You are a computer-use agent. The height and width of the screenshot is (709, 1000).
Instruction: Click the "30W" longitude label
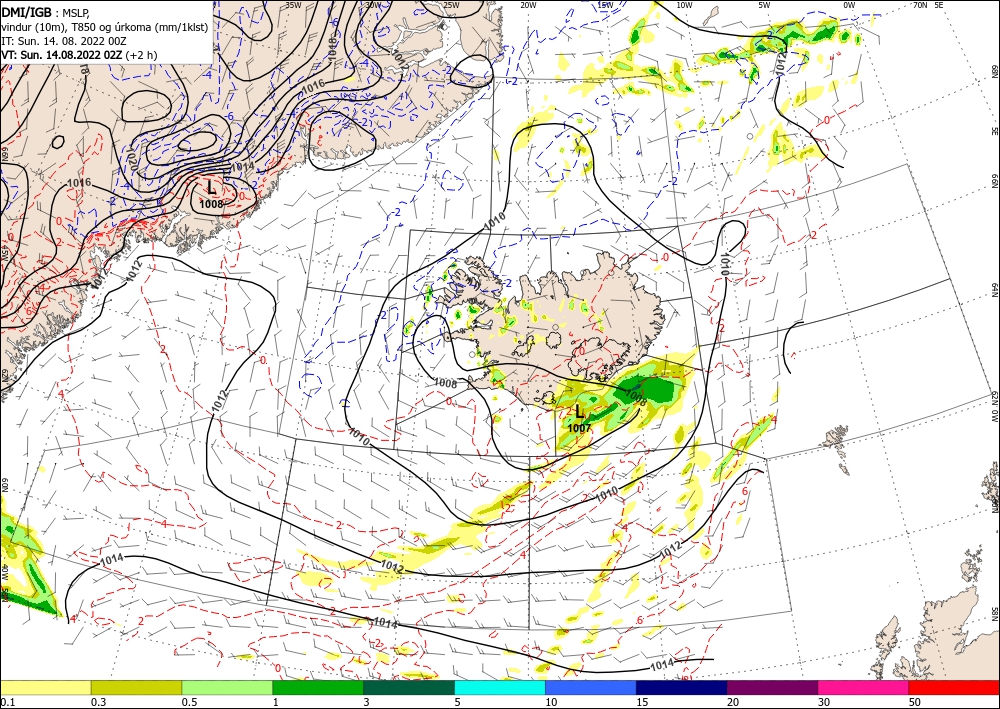(373, 4)
